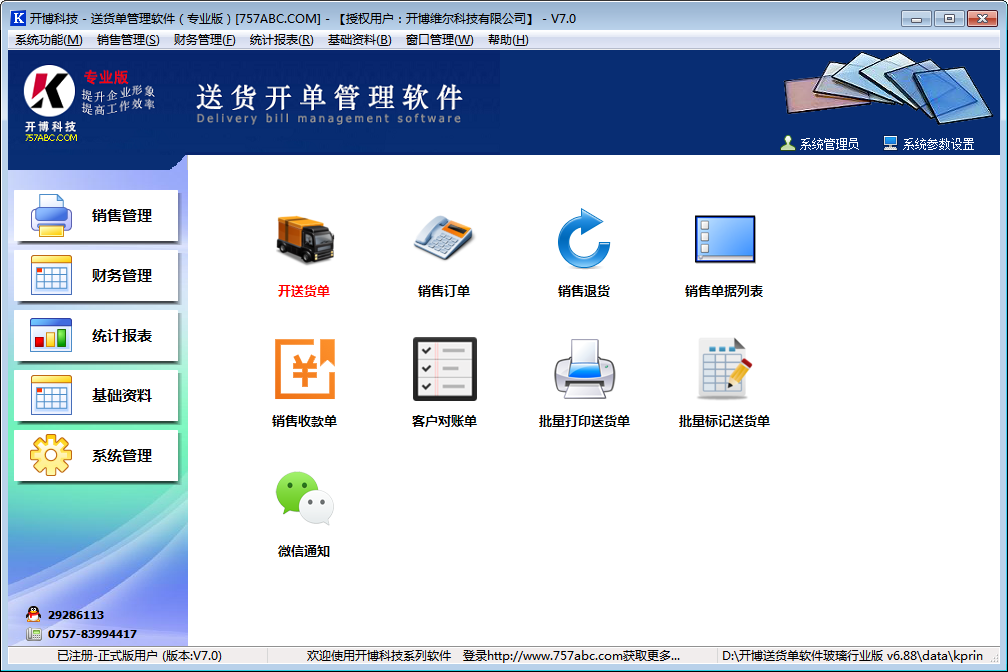The image size is (1008, 672).
Task: Select 财务管理 in the left sidebar
Action: [x=95, y=276]
